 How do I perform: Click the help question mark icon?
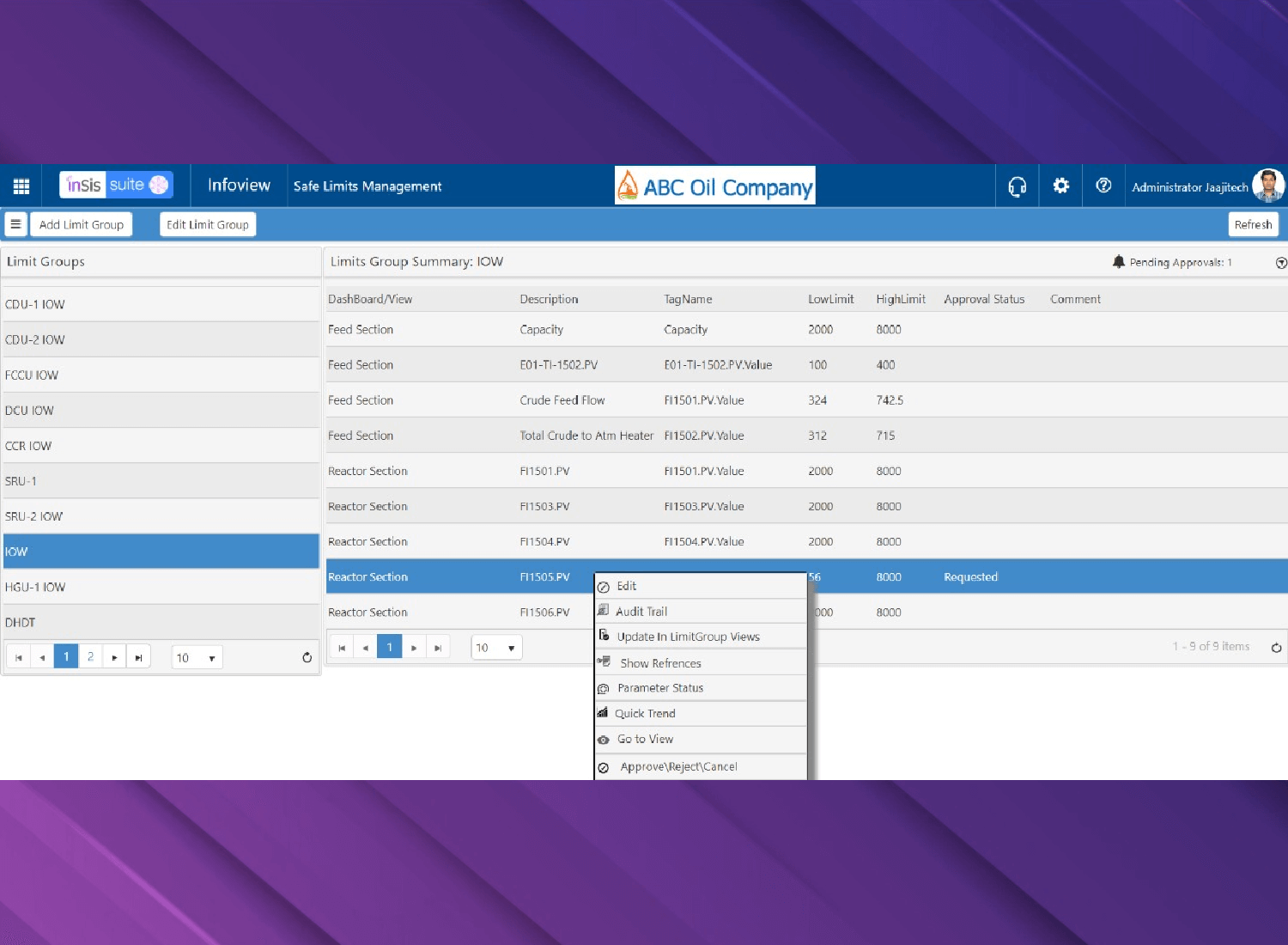pos(1104,186)
